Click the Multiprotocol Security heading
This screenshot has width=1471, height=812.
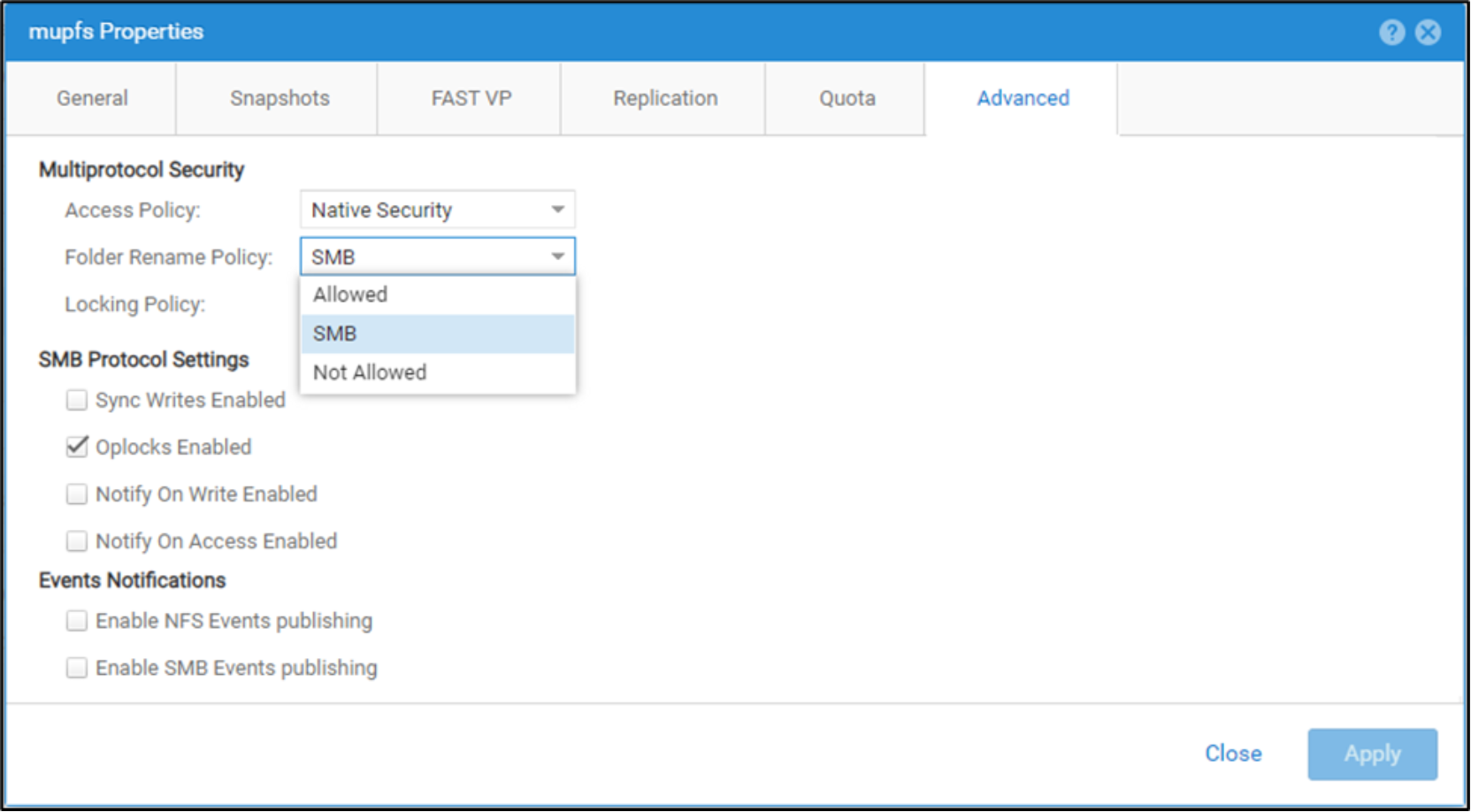pos(142,170)
